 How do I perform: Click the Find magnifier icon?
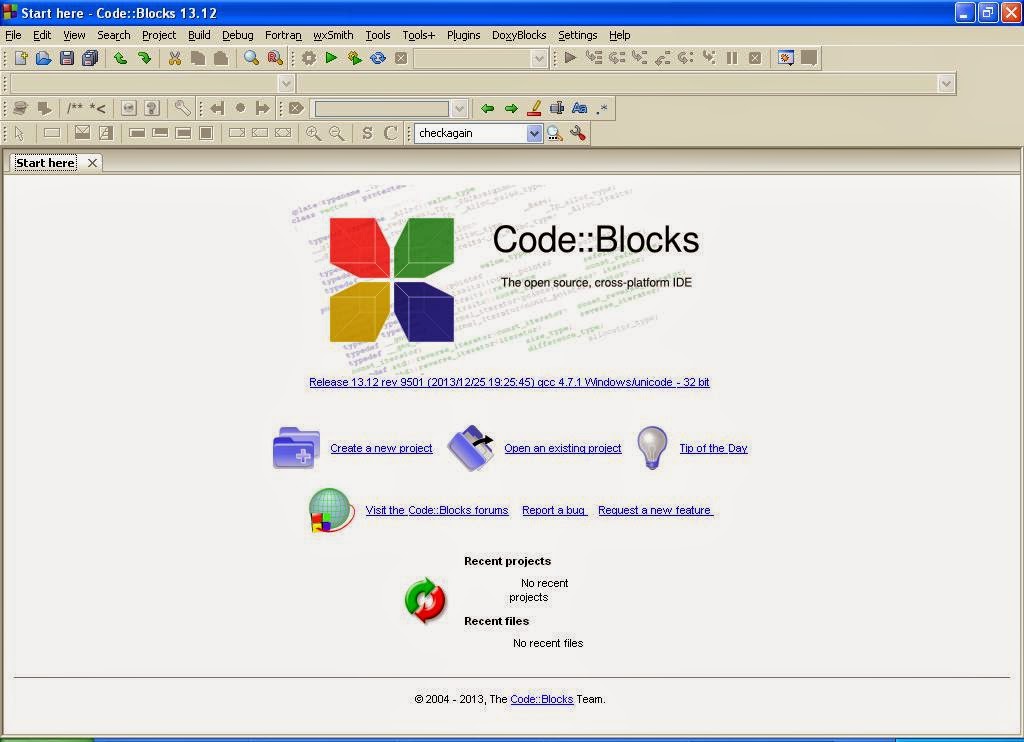click(251, 58)
